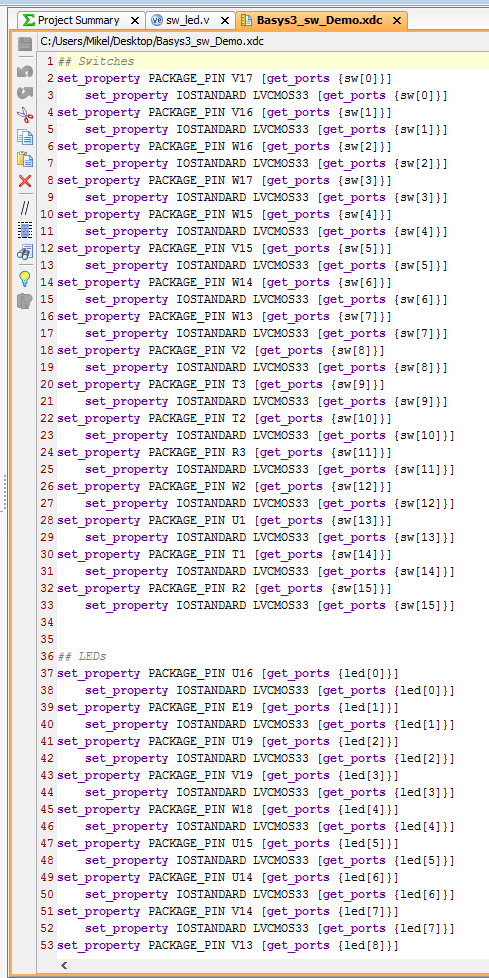Click the PACKAGE_PIN T1 line for sw[14]
Viewport: 489px width, 978px height.
click(225, 554)
